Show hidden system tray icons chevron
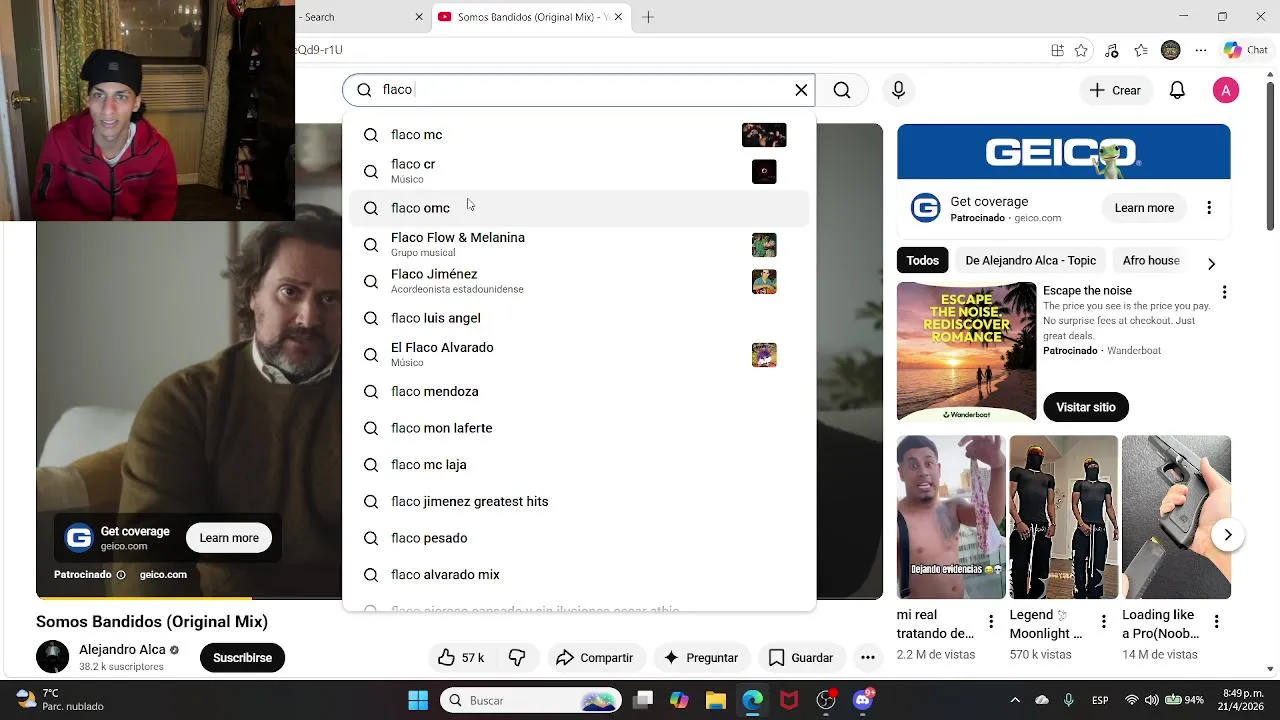 pyautogui.click(x=1015, y=700)
